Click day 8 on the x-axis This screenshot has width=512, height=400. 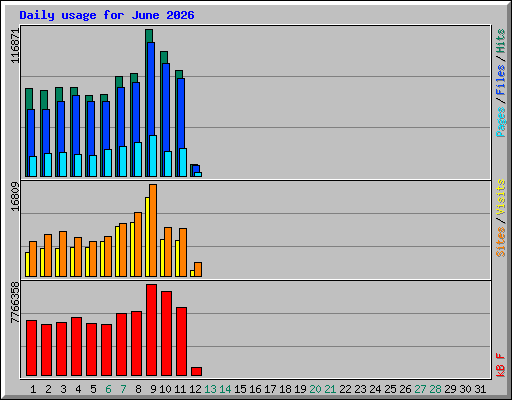(138, 389)
